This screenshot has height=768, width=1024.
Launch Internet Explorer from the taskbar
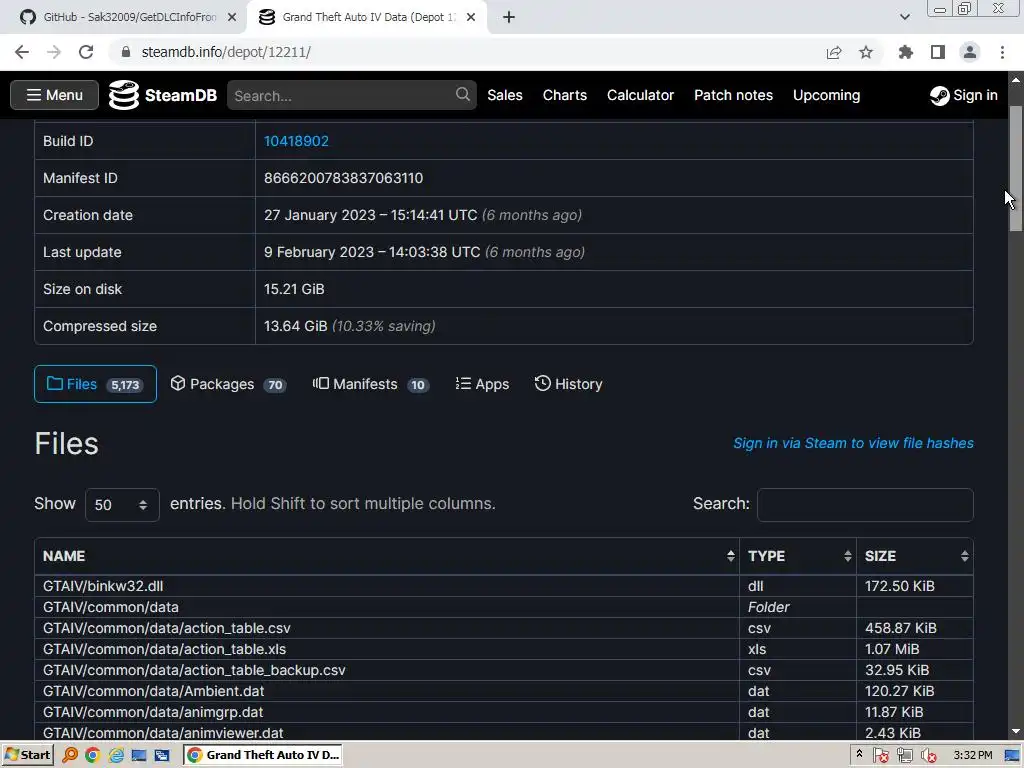point(116,755)
